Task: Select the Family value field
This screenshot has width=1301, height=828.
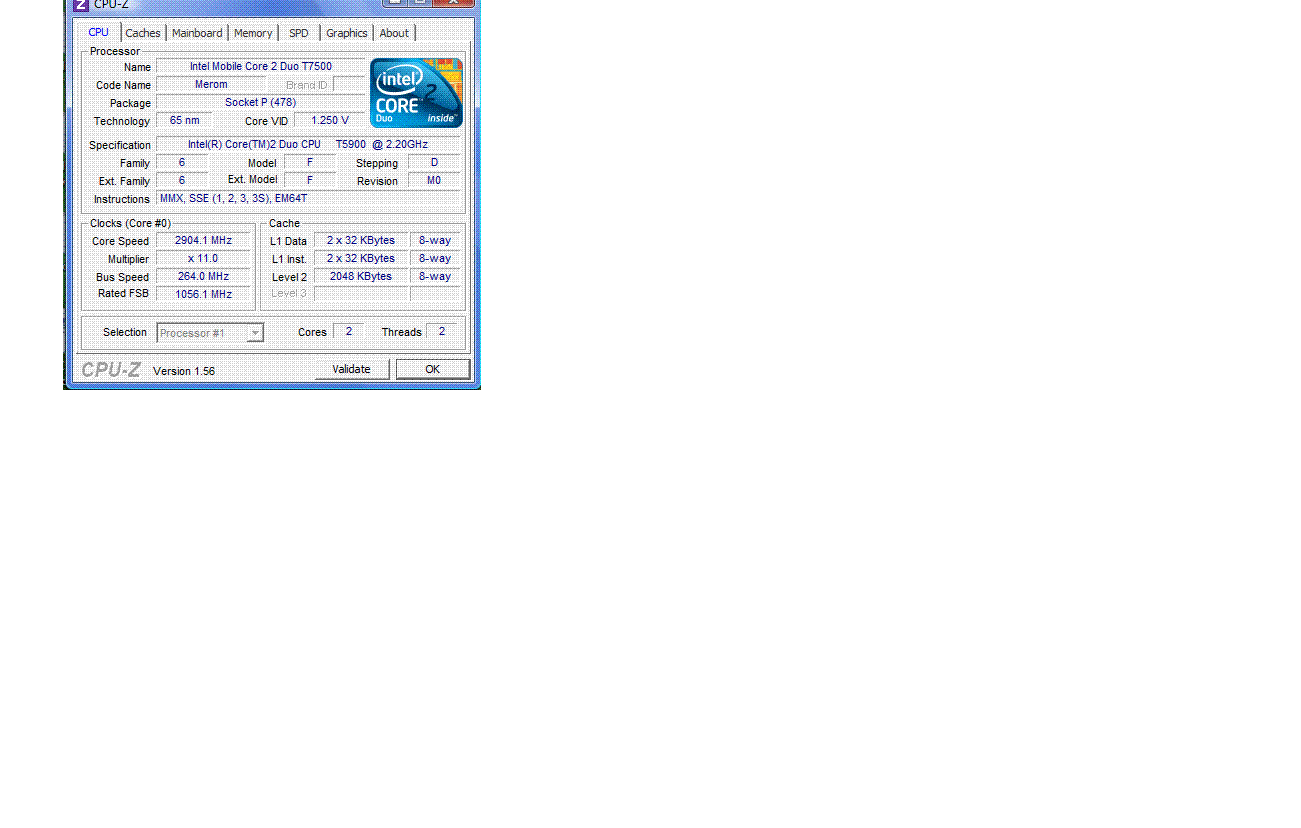Action: (x=182, y=163)
